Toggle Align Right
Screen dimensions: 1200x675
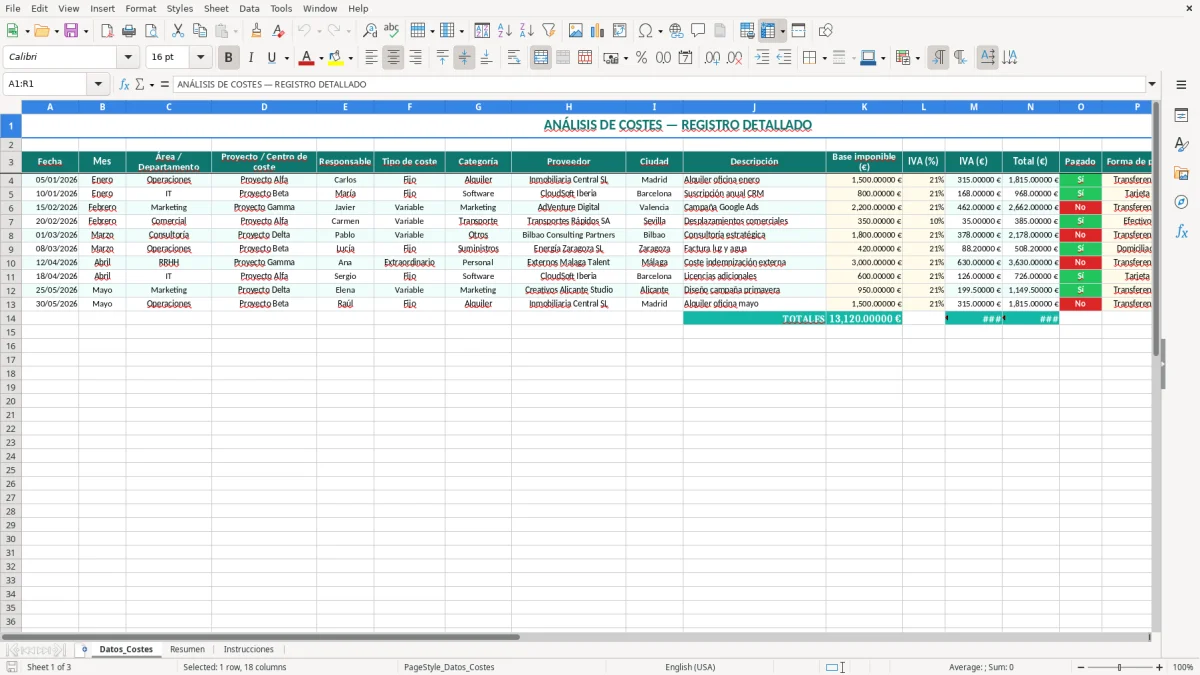click(415, 58)
